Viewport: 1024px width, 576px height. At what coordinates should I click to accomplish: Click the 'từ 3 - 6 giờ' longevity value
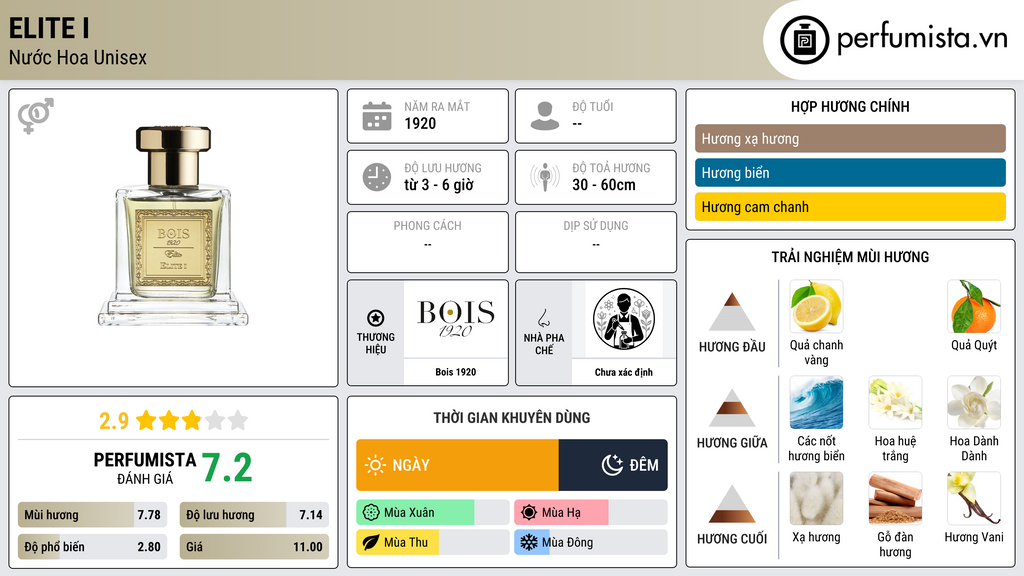click(439, 185)
